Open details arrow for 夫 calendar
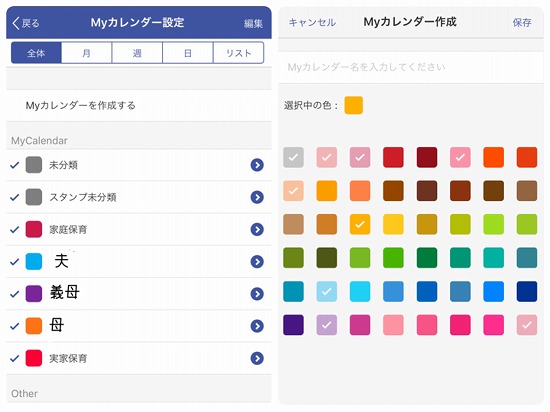The height and width of the screenshot is (412, 550). click(x=257, y=262)
